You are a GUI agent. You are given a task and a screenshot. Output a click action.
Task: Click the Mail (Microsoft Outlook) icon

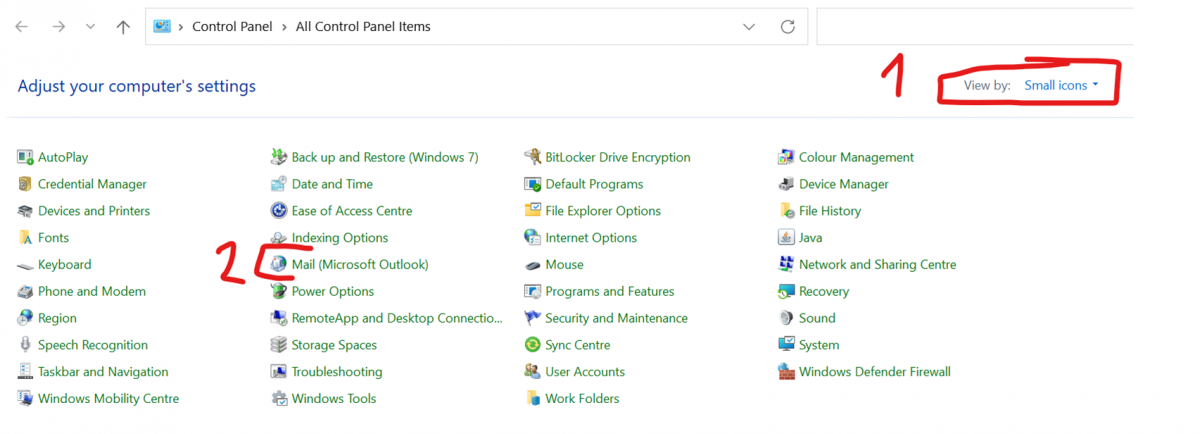[x=279, y=265]
